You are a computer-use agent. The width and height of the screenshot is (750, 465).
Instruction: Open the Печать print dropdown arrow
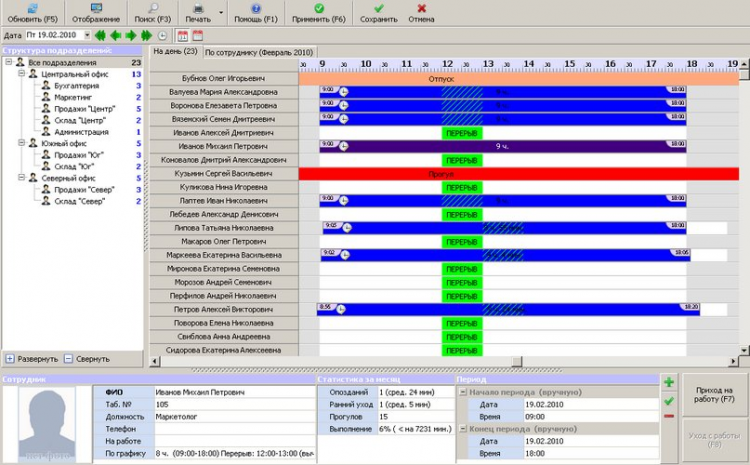(x=220, y=14)
